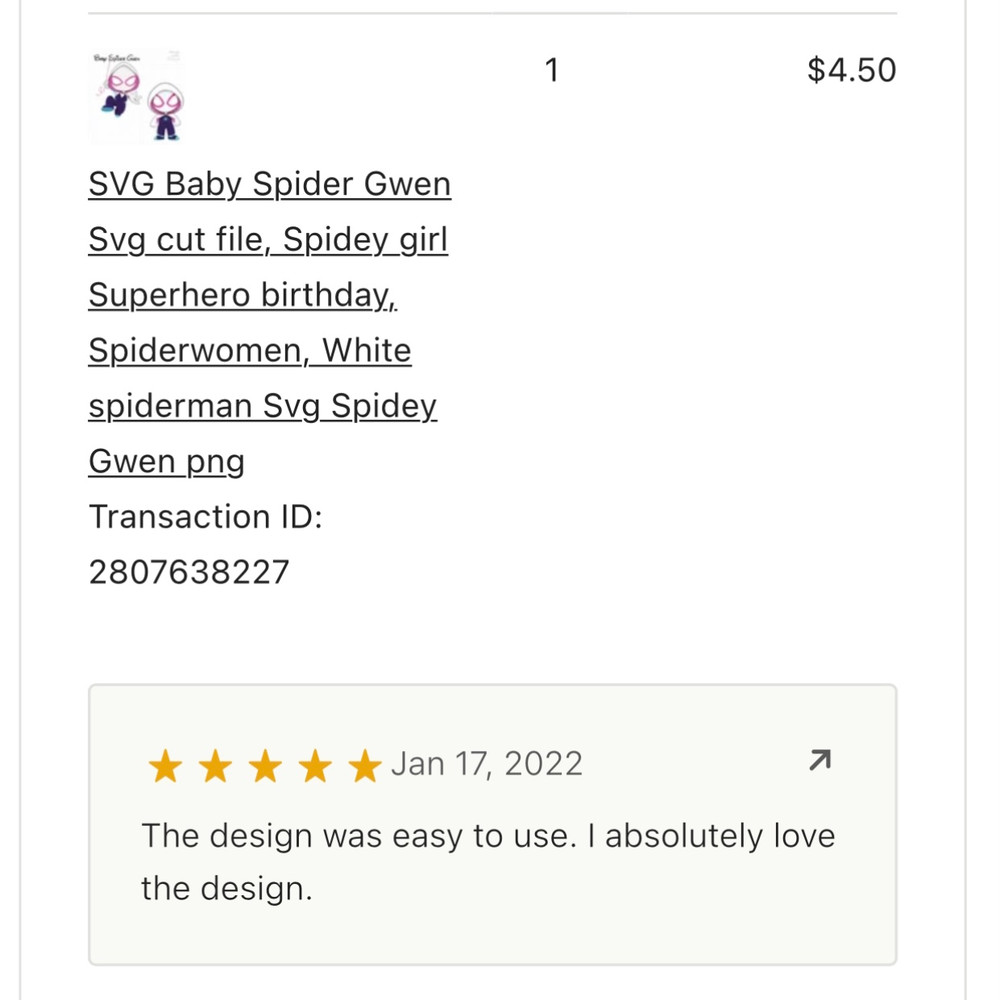Open the Spider Gwen product thumbnail

tap(136, 98)
